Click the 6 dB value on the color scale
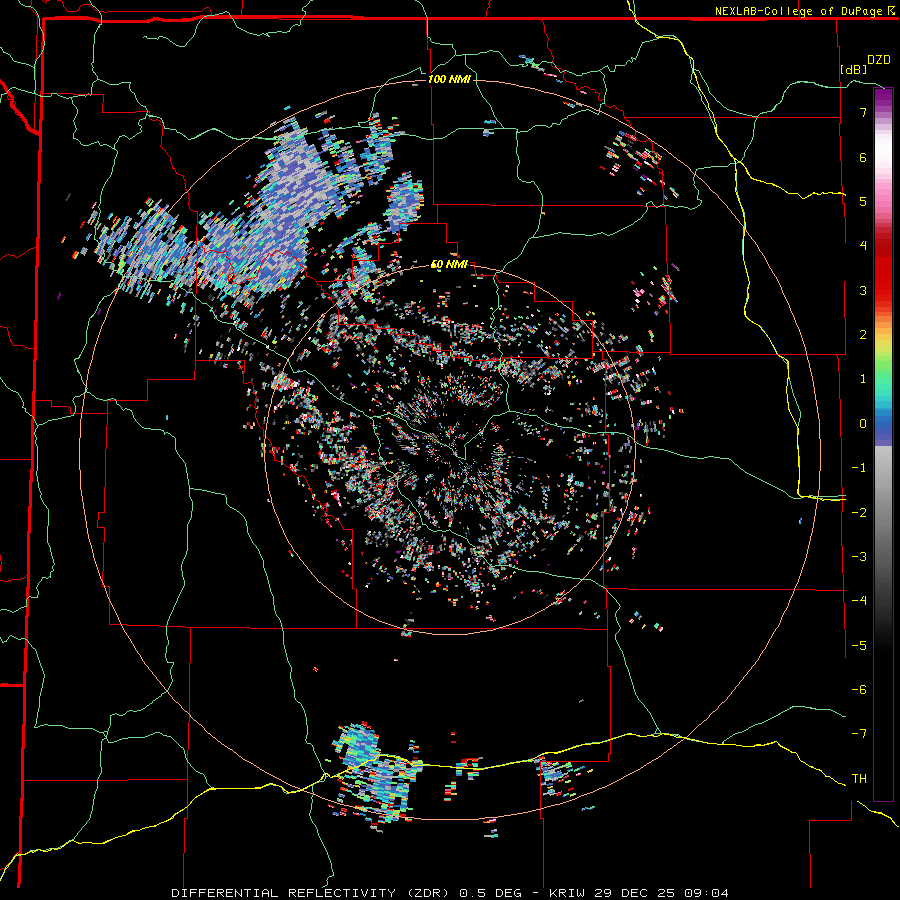900x900 pixels. 863,157
